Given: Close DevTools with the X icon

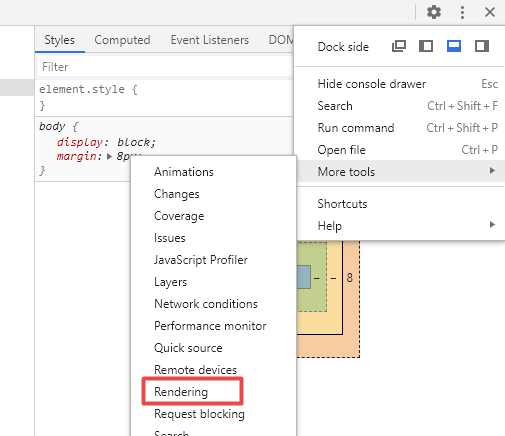Looking at the screenshot, I should click(x=490, y=12).
